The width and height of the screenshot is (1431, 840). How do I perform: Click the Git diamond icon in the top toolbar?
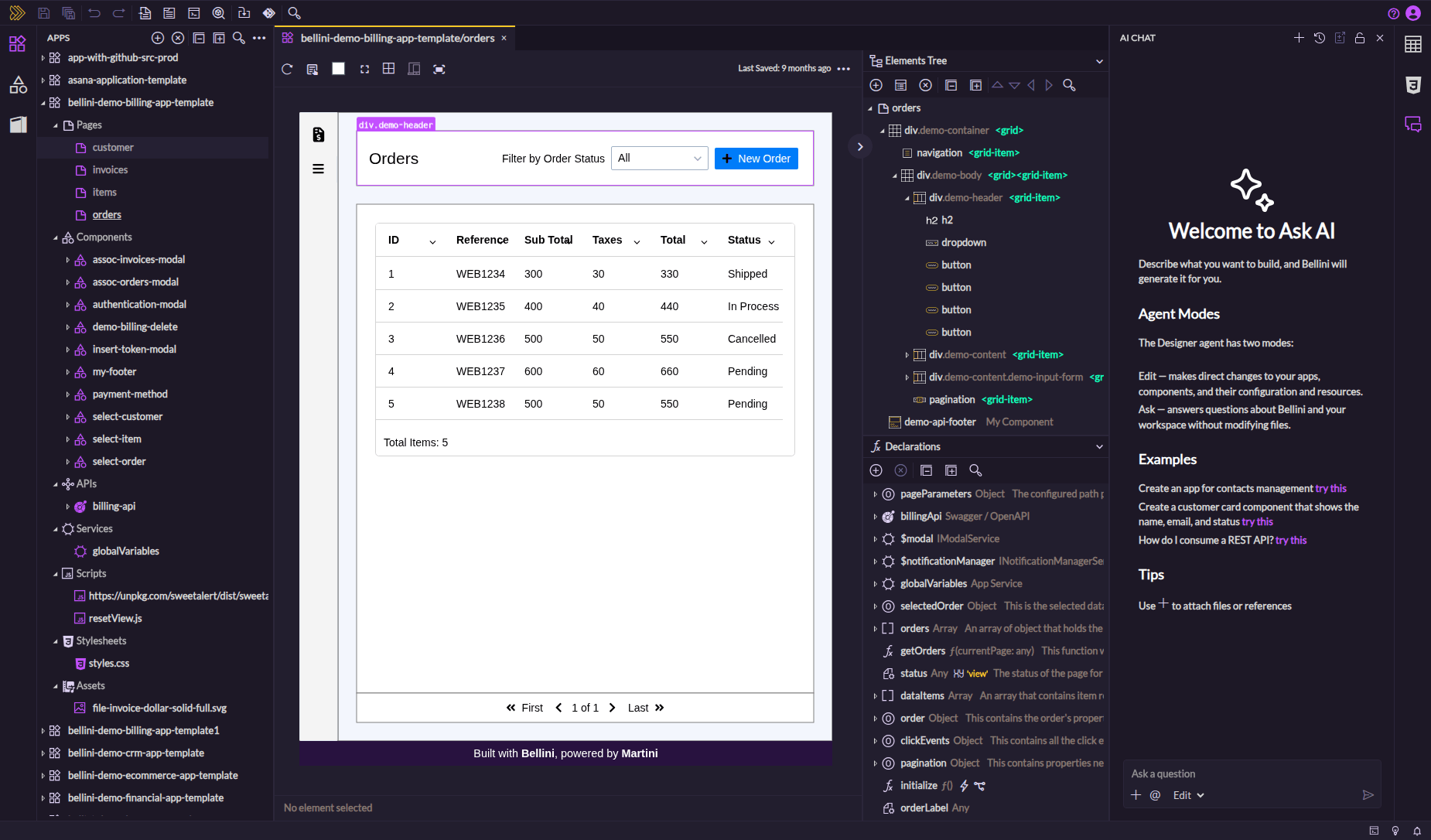[268, 13]
